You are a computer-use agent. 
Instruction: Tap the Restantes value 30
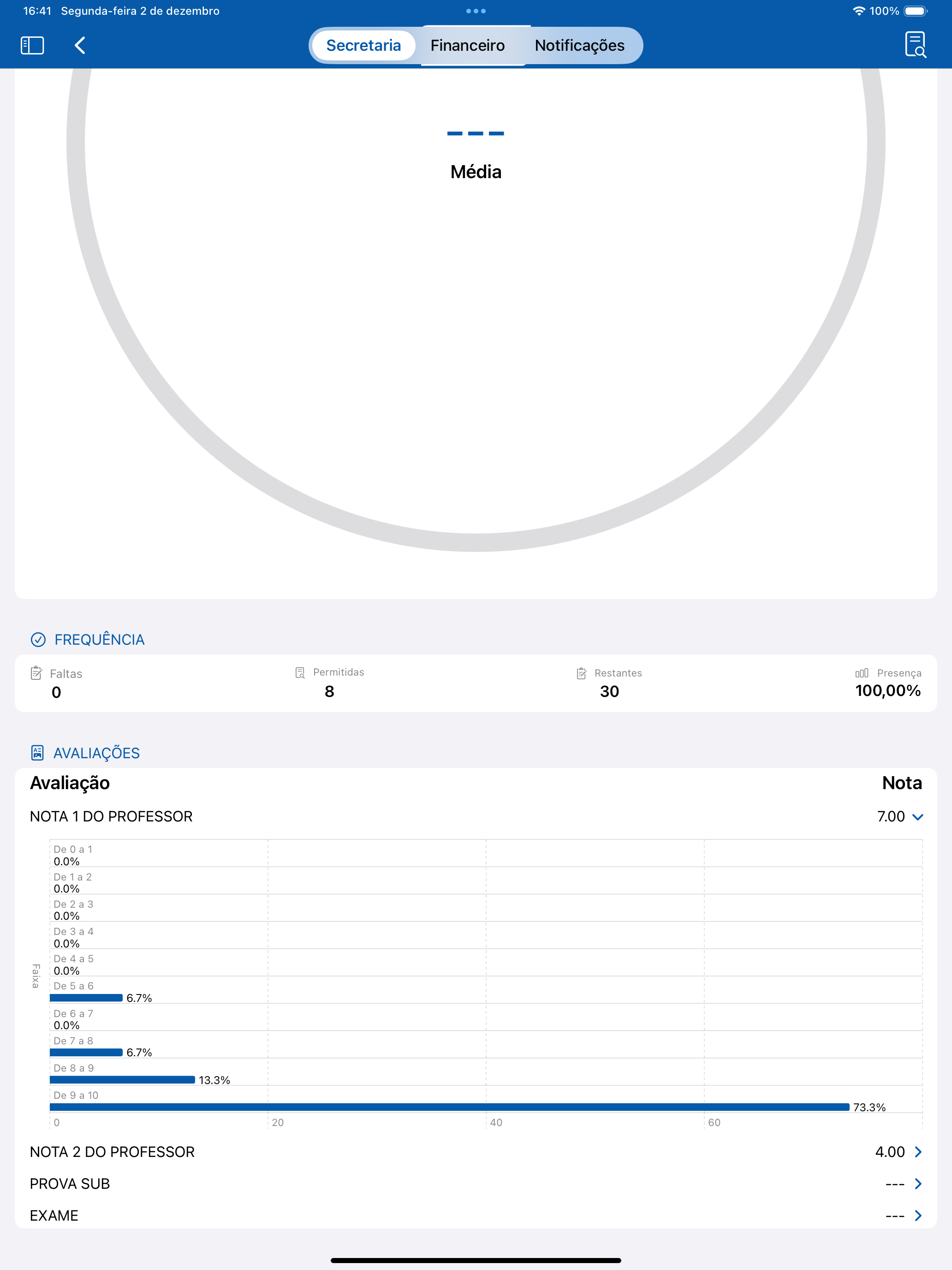(609, 691)
